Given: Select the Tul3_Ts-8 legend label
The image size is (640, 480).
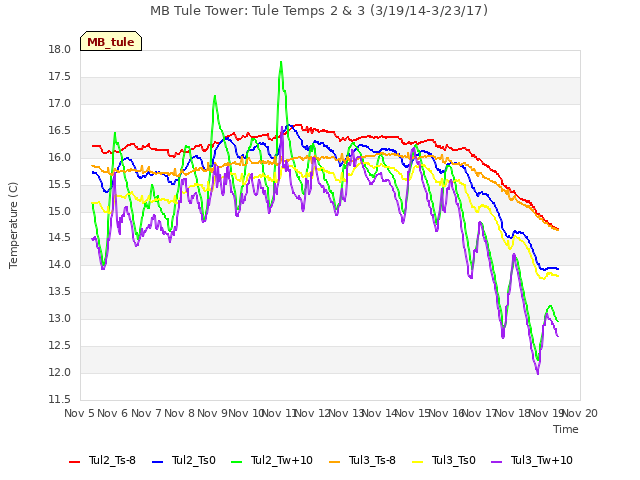Looking at the screenshot, I should pyautogui.click(x=372, y=460).
